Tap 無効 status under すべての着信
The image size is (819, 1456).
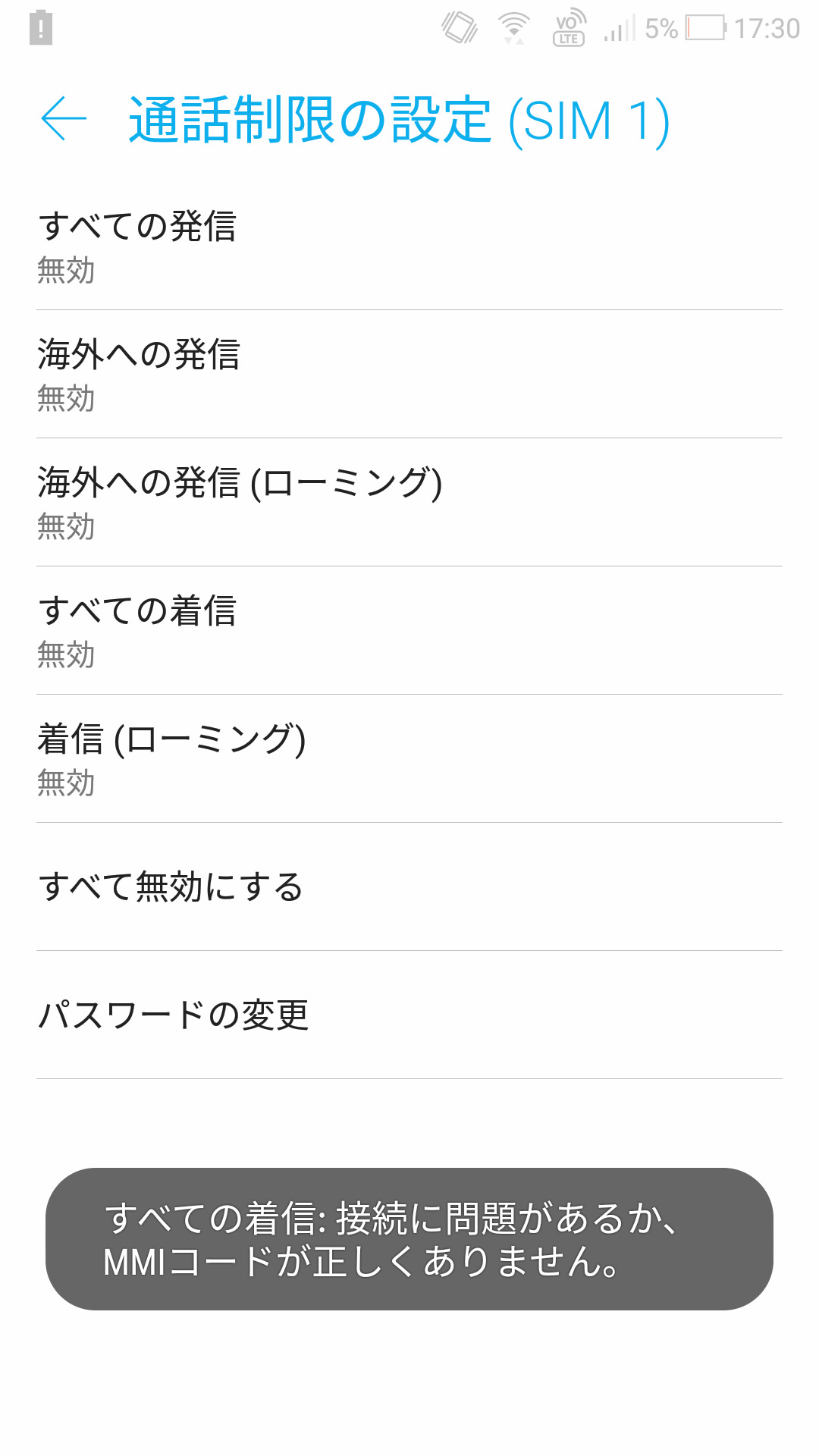click(66, 655)
